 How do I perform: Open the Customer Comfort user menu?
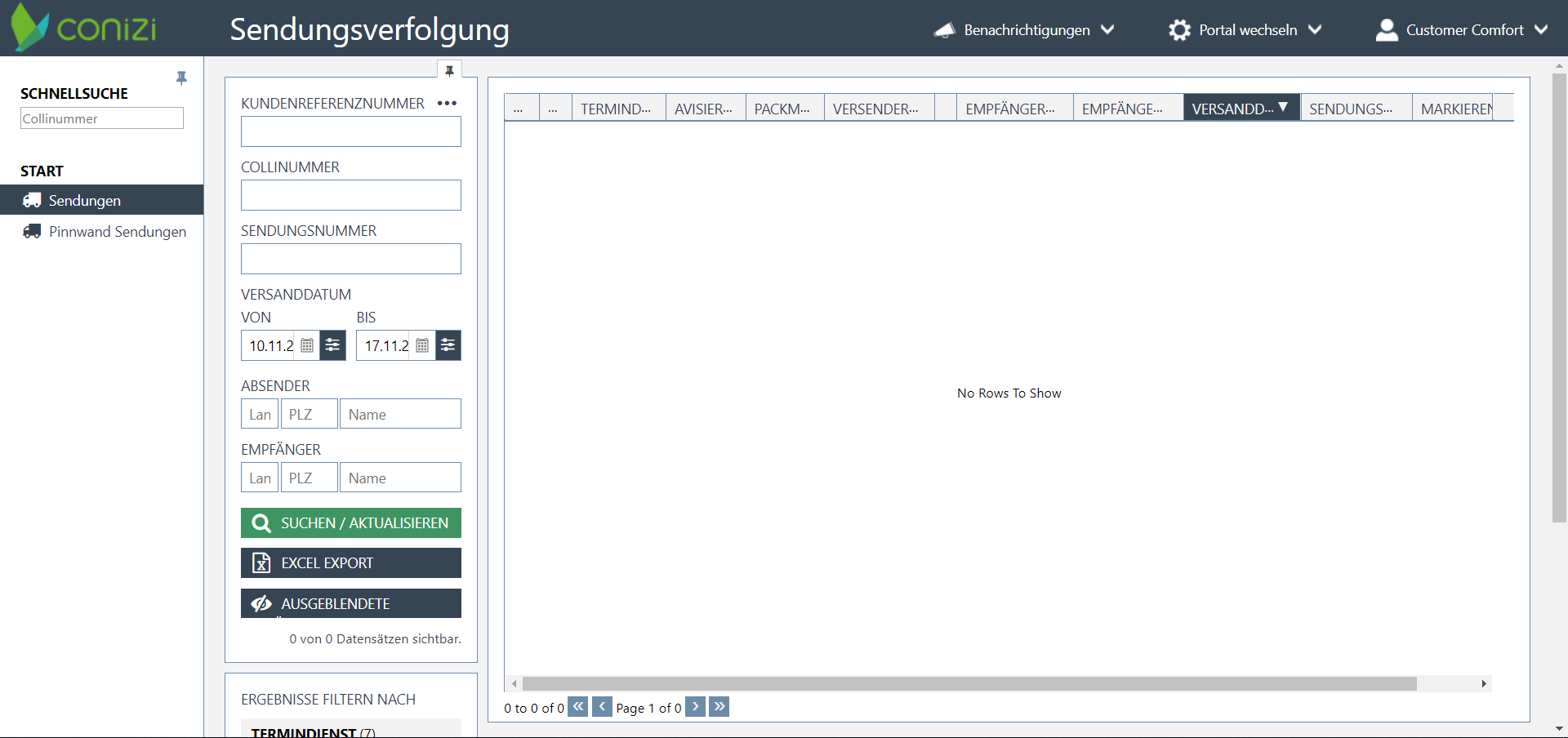1462,30
